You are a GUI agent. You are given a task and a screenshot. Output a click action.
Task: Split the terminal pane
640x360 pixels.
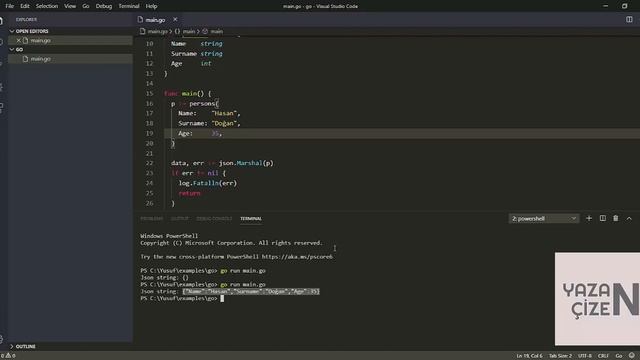coord(602,218)
